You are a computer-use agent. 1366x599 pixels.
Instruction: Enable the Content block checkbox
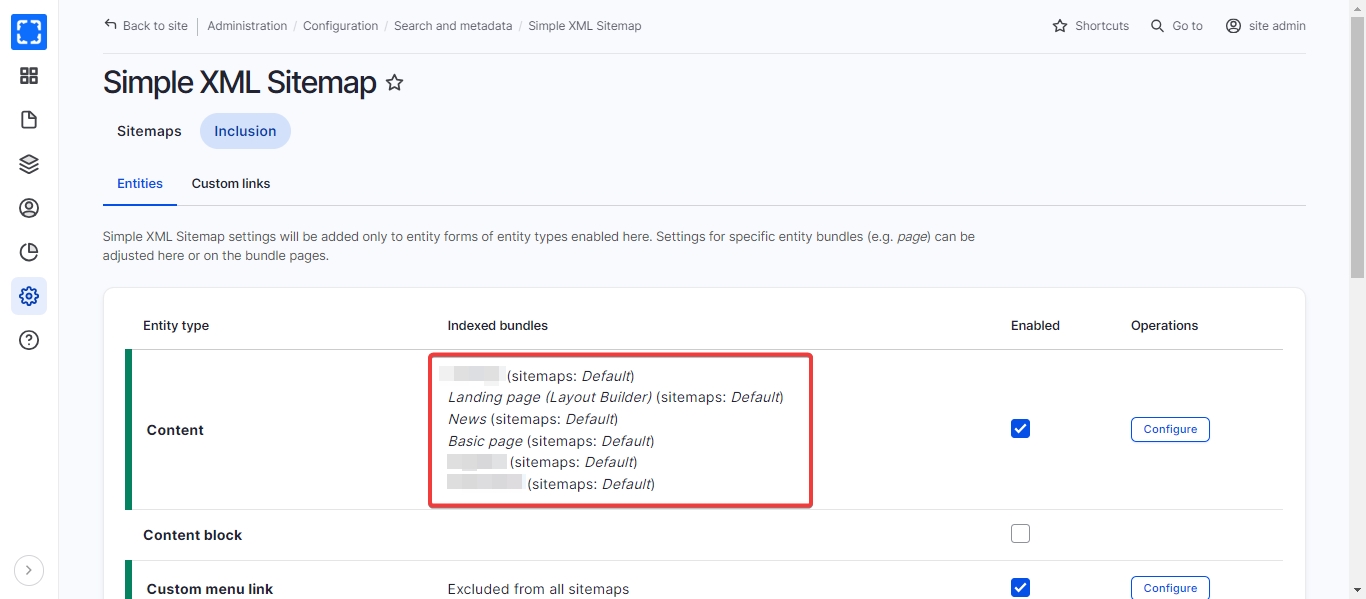point(1020,534)
